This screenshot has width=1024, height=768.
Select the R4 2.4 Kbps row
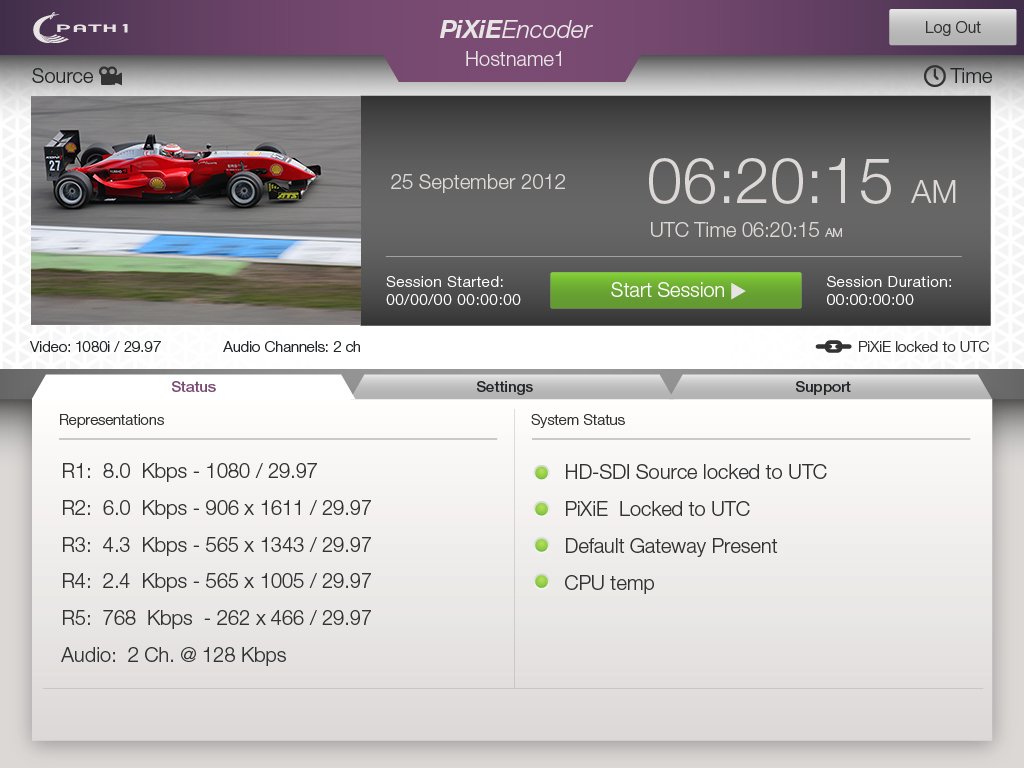point(216,581)
